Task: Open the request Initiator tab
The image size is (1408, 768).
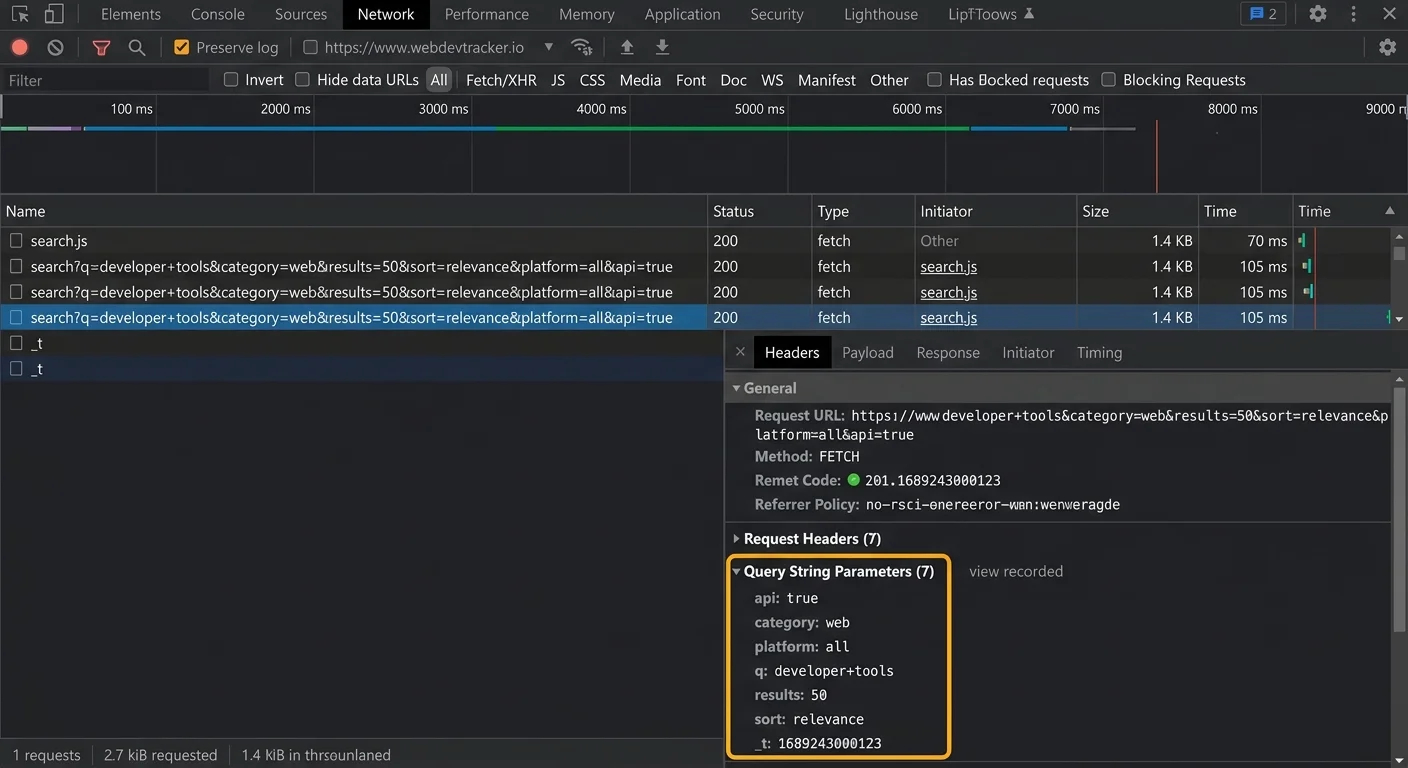Action: tap(1028, 352)
